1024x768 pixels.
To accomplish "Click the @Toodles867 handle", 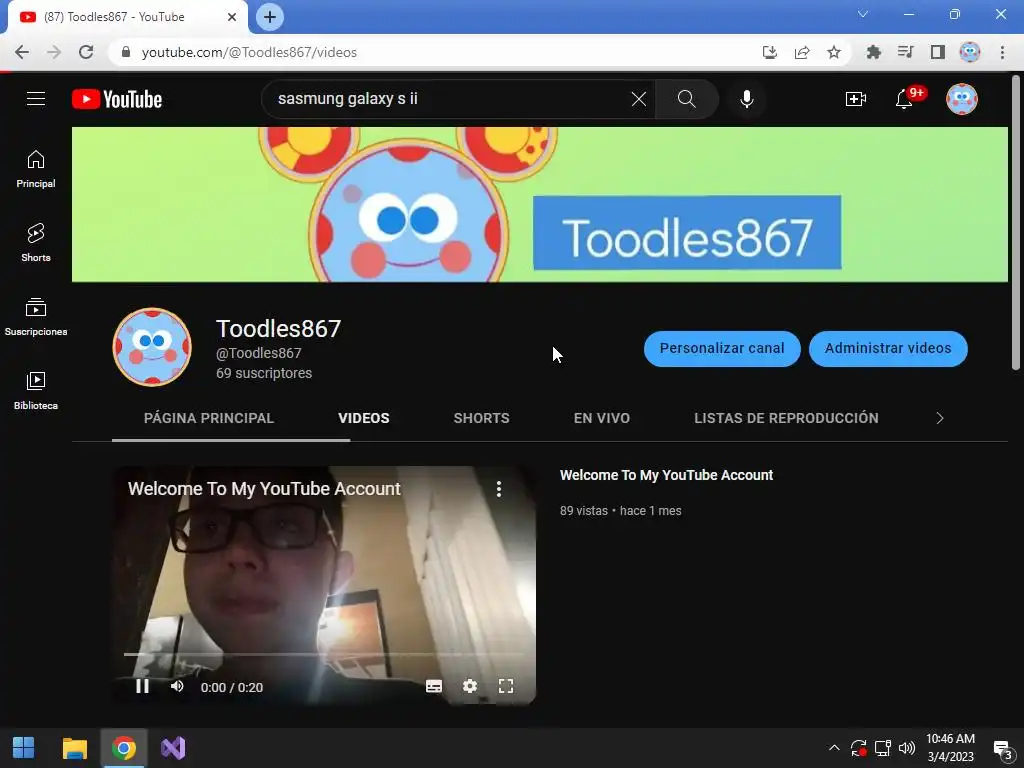I will tap(259, 353).
